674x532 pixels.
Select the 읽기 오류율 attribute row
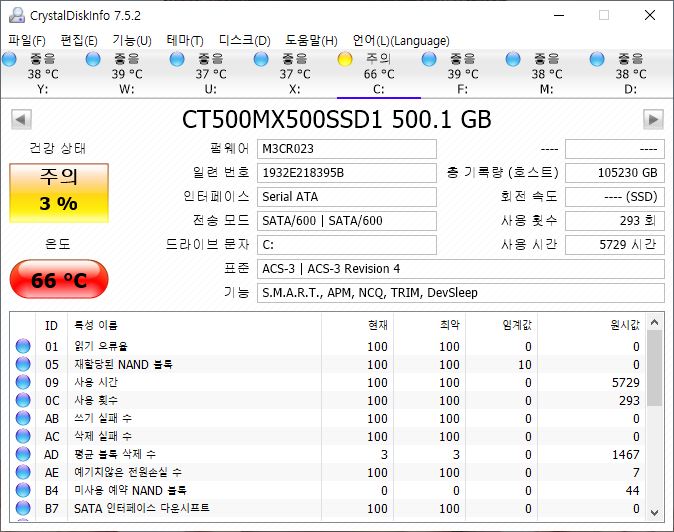(328, 346)
